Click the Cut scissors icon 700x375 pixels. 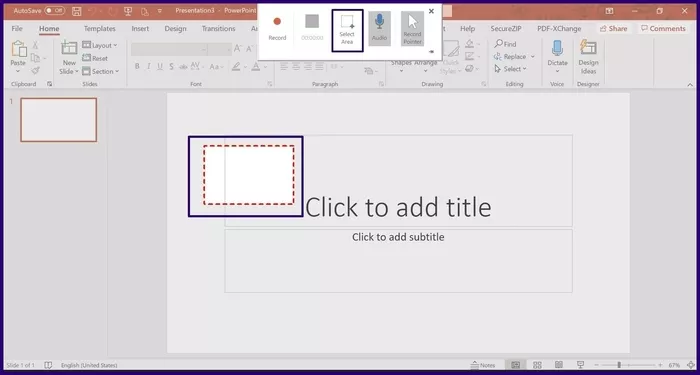coord(35,45)
